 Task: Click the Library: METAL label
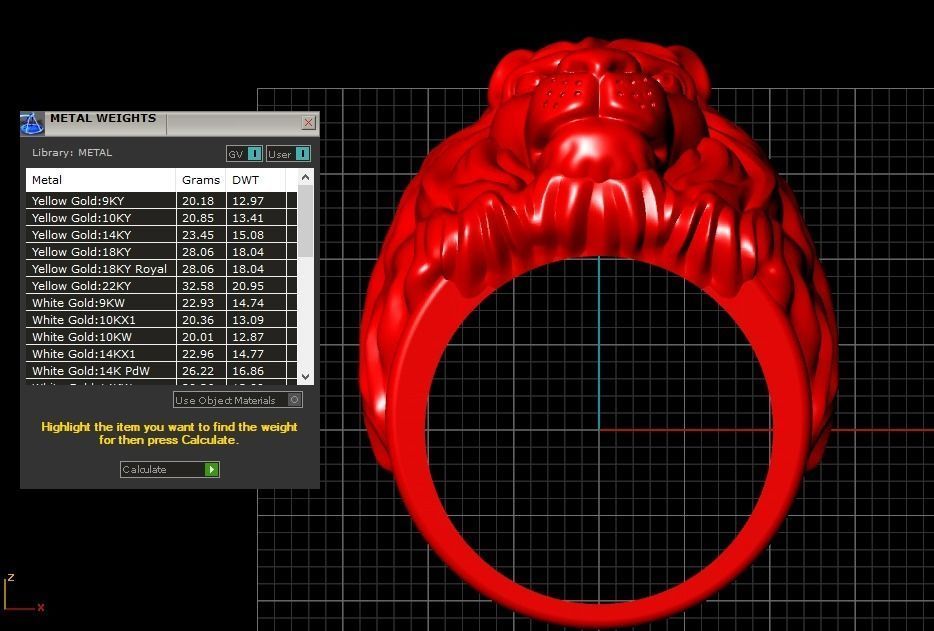[x=72, y=153]
